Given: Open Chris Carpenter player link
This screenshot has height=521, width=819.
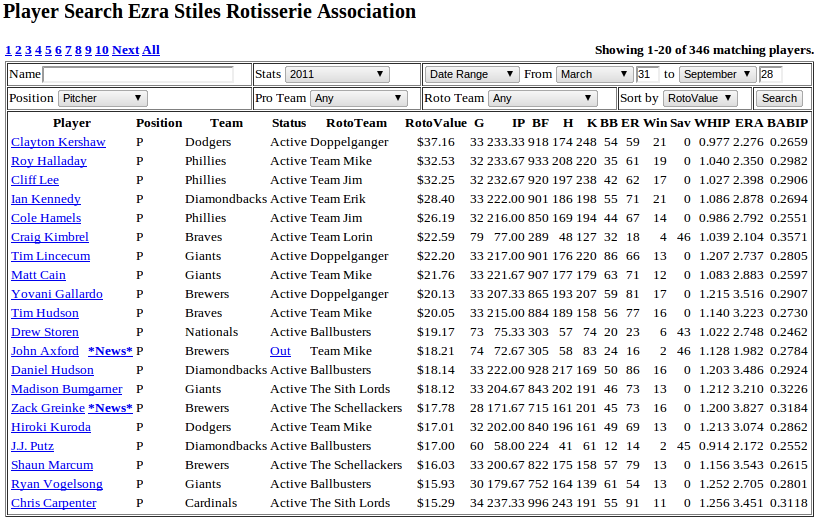Looking at the screenshot, I should tap(54, 503).
